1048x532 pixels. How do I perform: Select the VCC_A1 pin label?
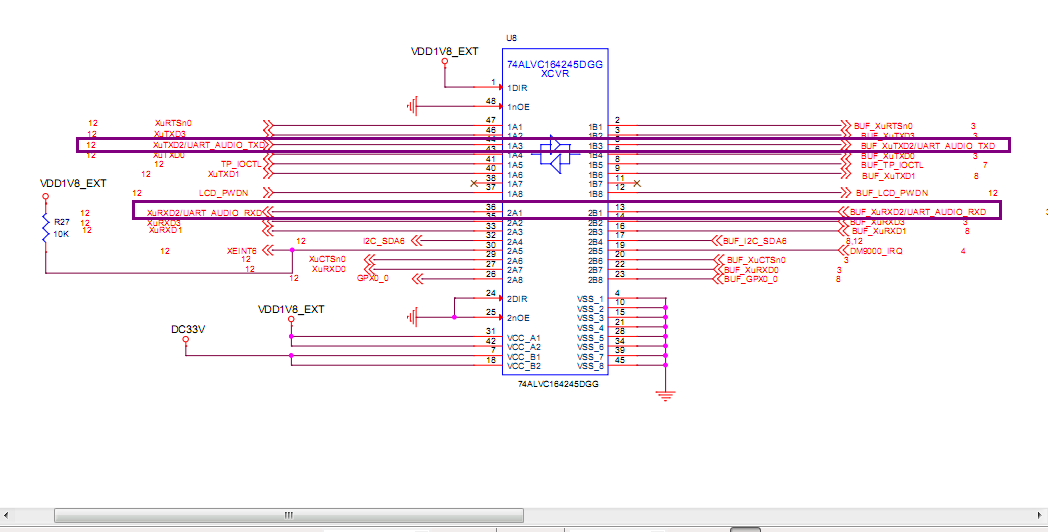coord(523,338)
